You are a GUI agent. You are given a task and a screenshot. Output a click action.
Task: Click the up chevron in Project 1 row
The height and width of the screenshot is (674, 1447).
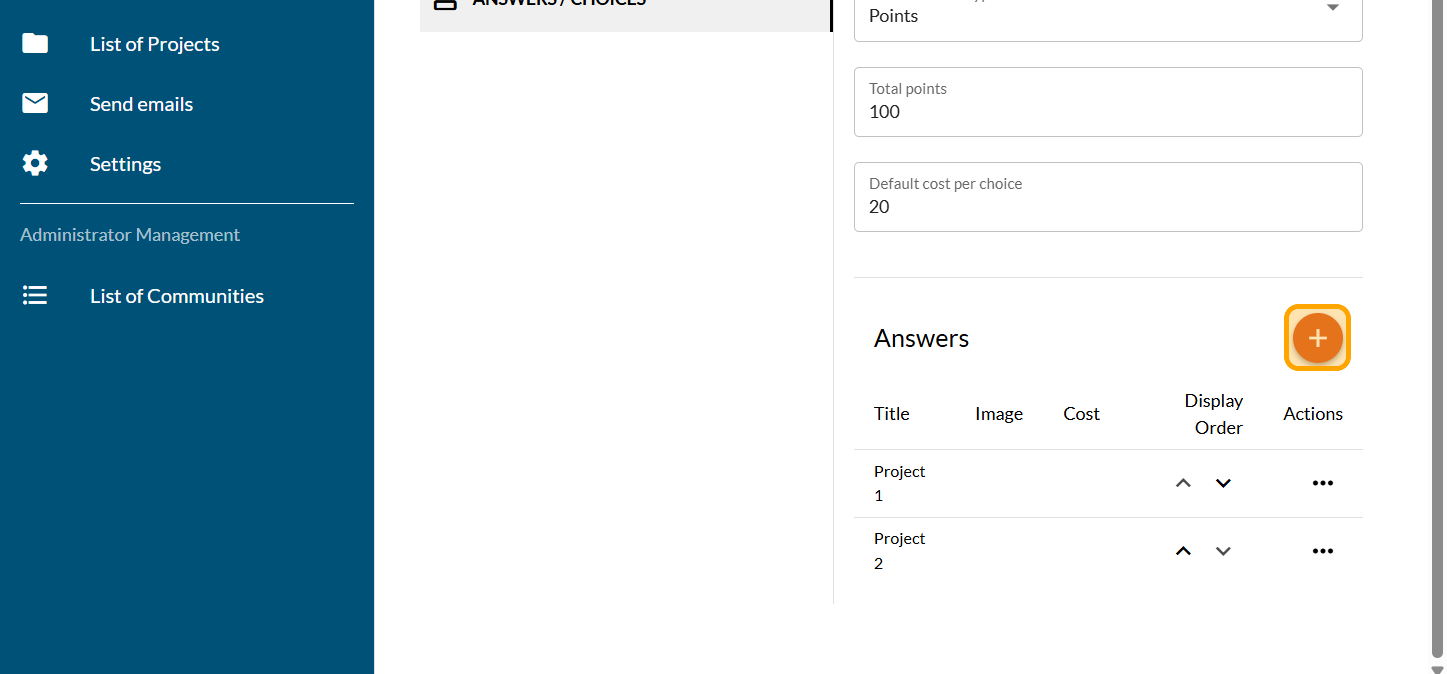click(1183, 483)
